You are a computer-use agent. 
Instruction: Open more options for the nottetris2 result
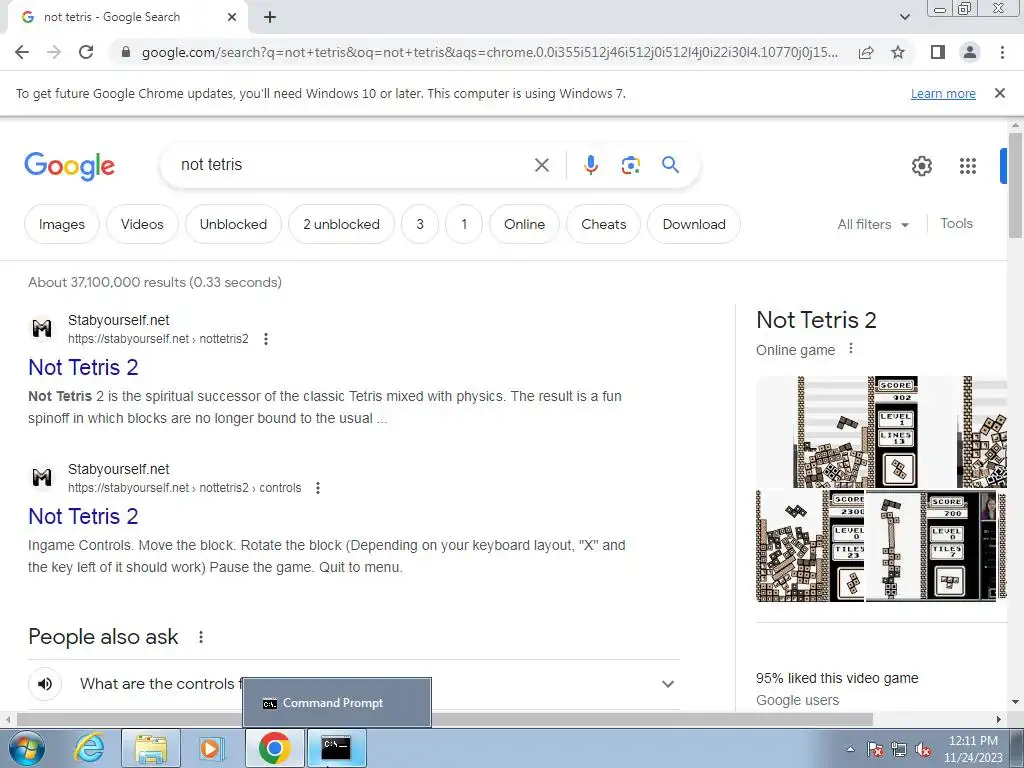click(x=266, y=339)
